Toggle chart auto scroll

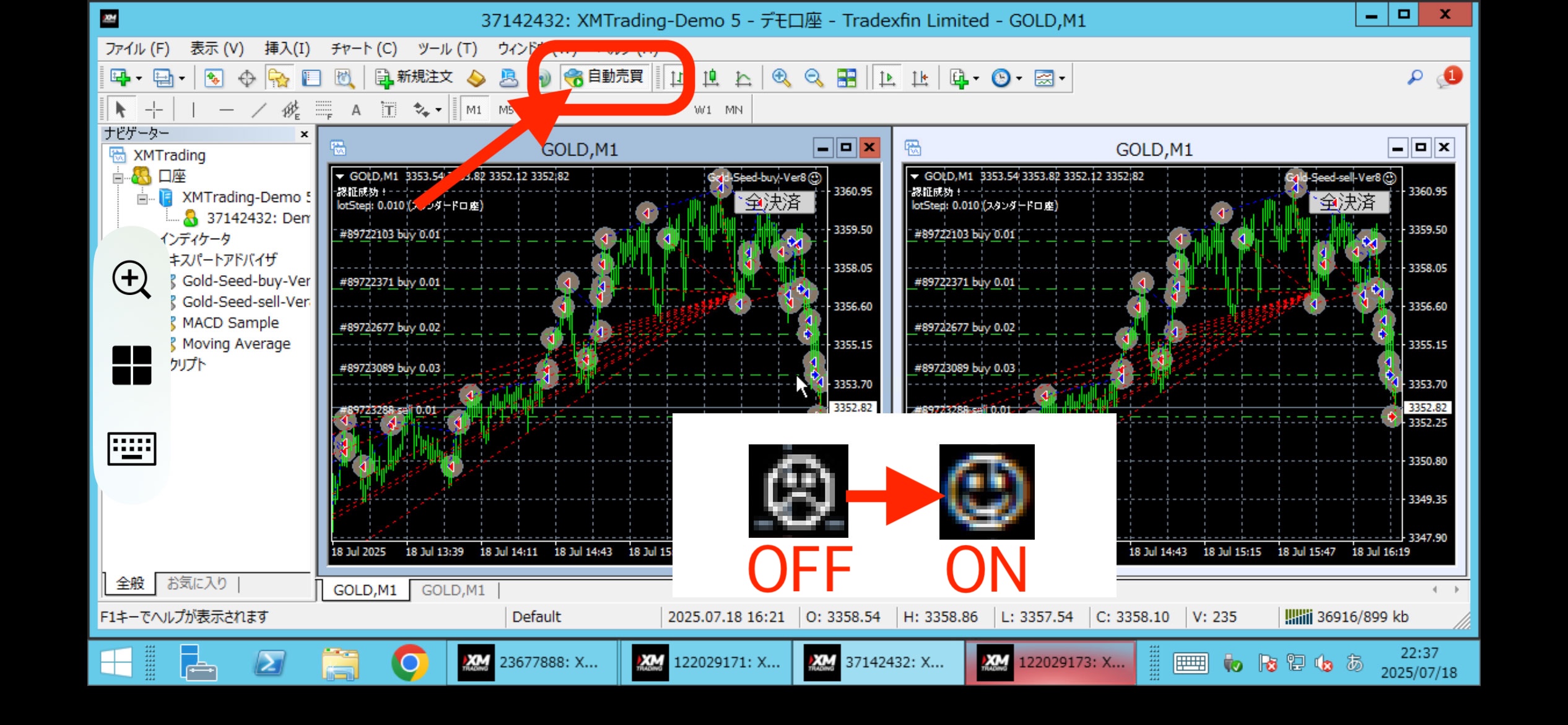point(887,78)
